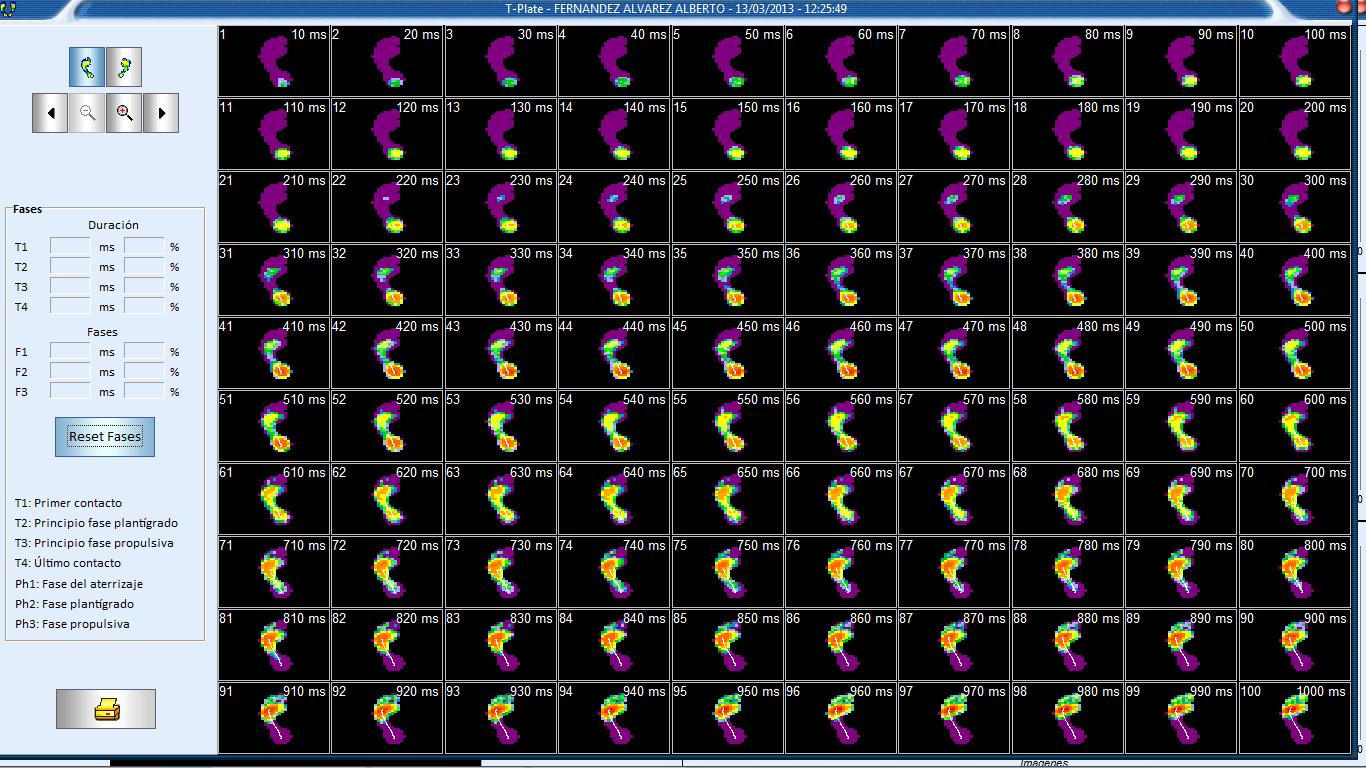Select frame 62 at 620 ms

pyautogui.click(x=387, y=499)
